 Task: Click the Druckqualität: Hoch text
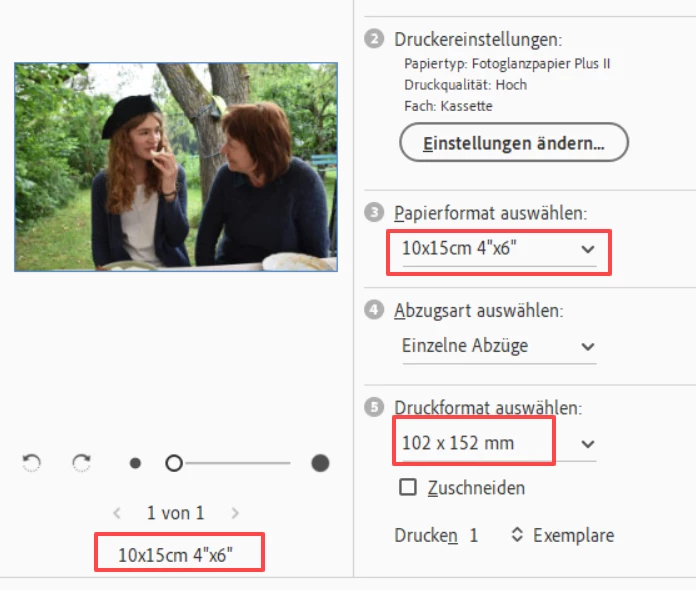coord(466,85)
